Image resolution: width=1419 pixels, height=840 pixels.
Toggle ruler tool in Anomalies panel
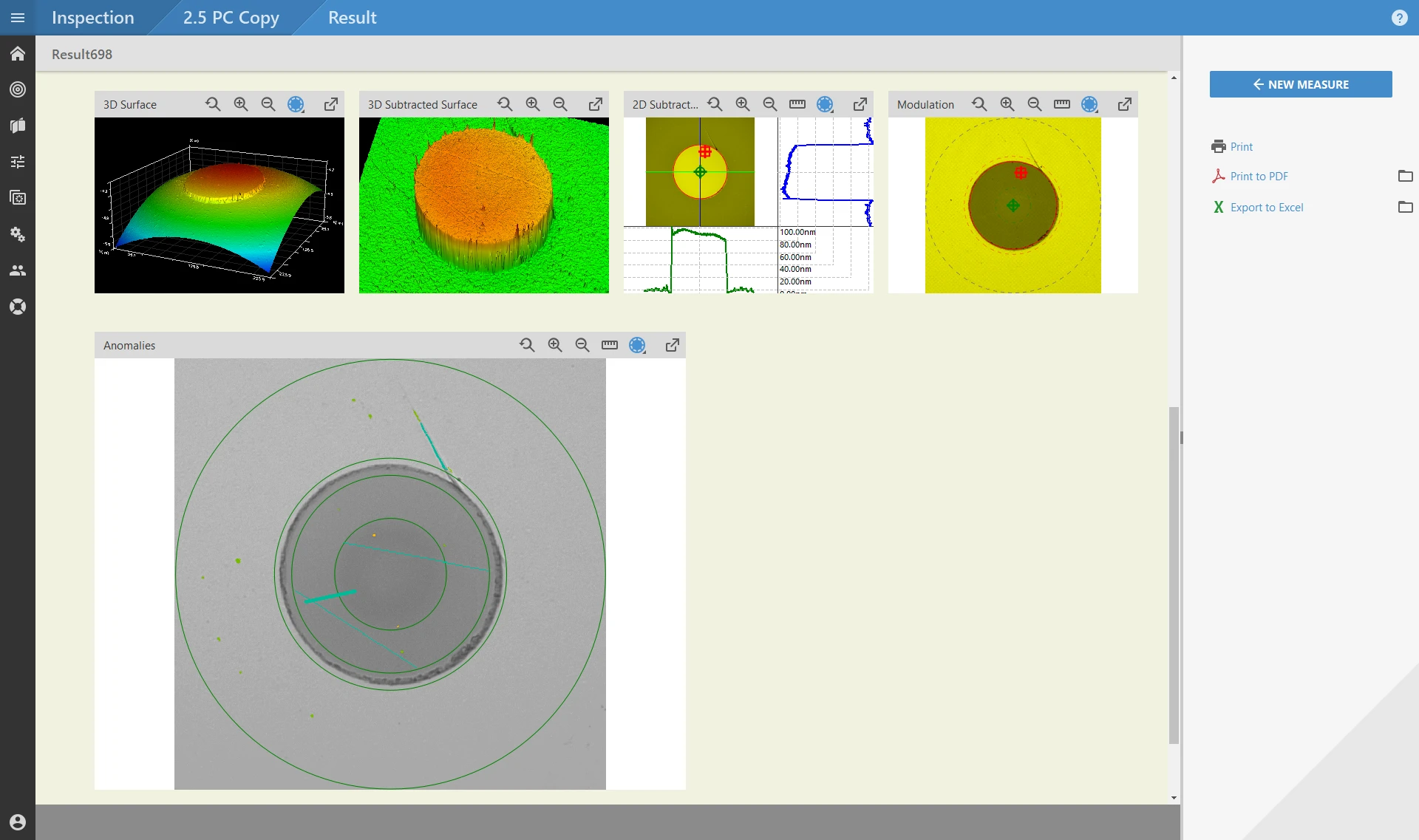tap(610, 345)
